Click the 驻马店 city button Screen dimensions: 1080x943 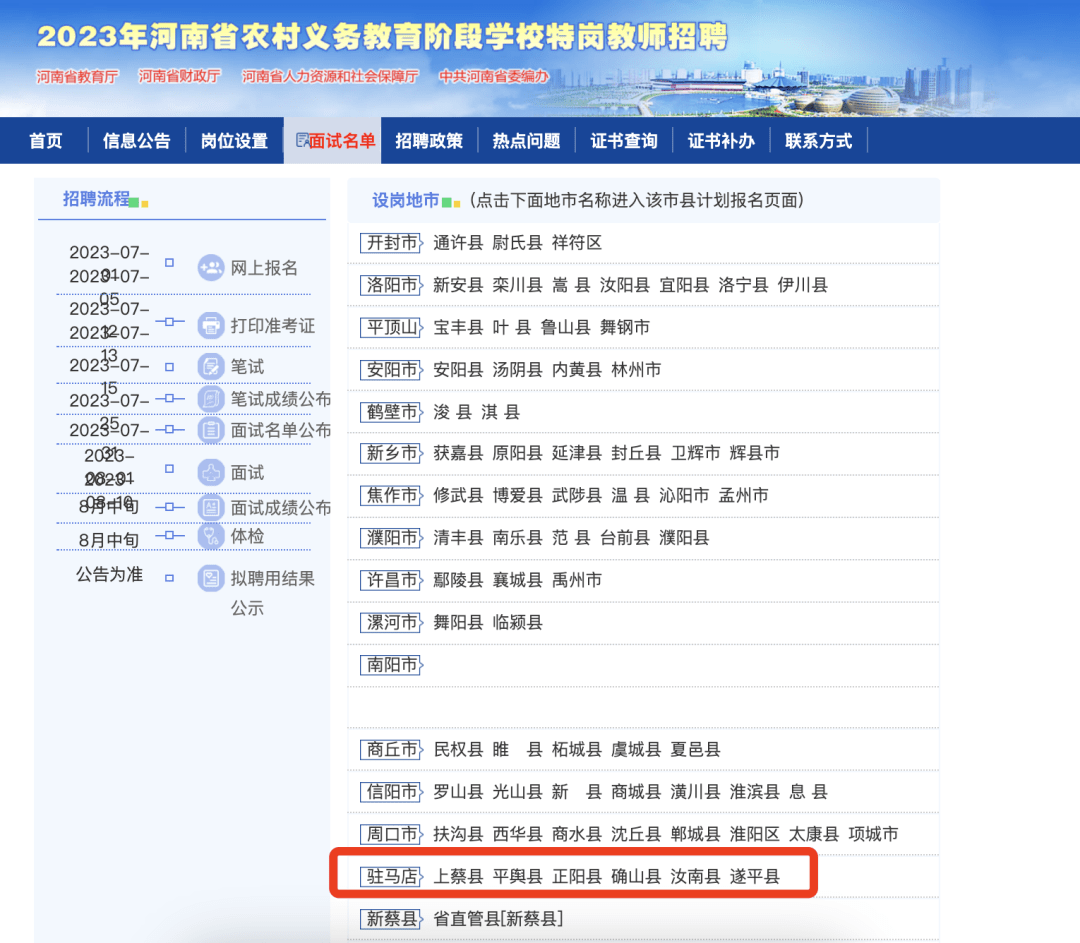click(x=391, y=876)
